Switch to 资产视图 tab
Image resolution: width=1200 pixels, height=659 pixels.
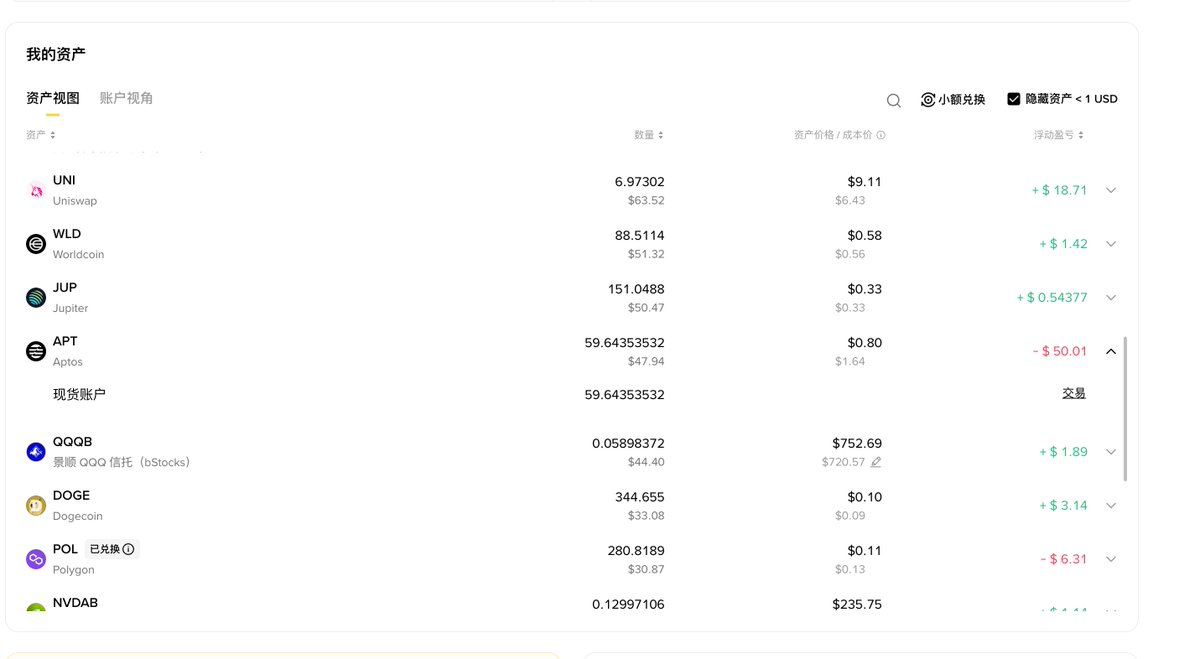click(53, 98)
